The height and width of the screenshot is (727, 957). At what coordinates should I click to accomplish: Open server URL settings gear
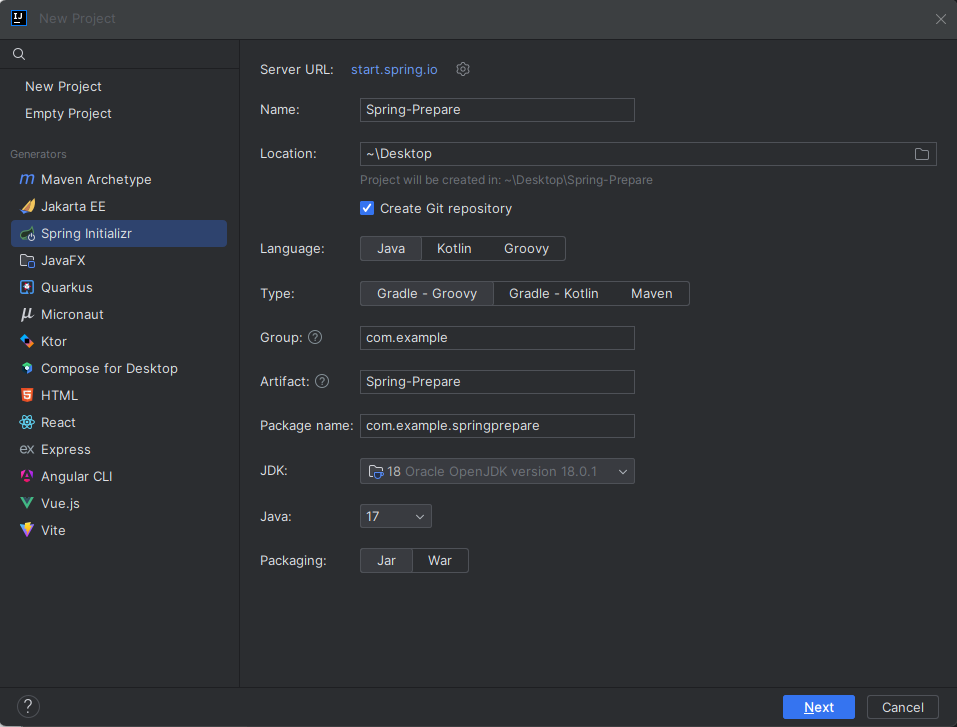point(463,69)
